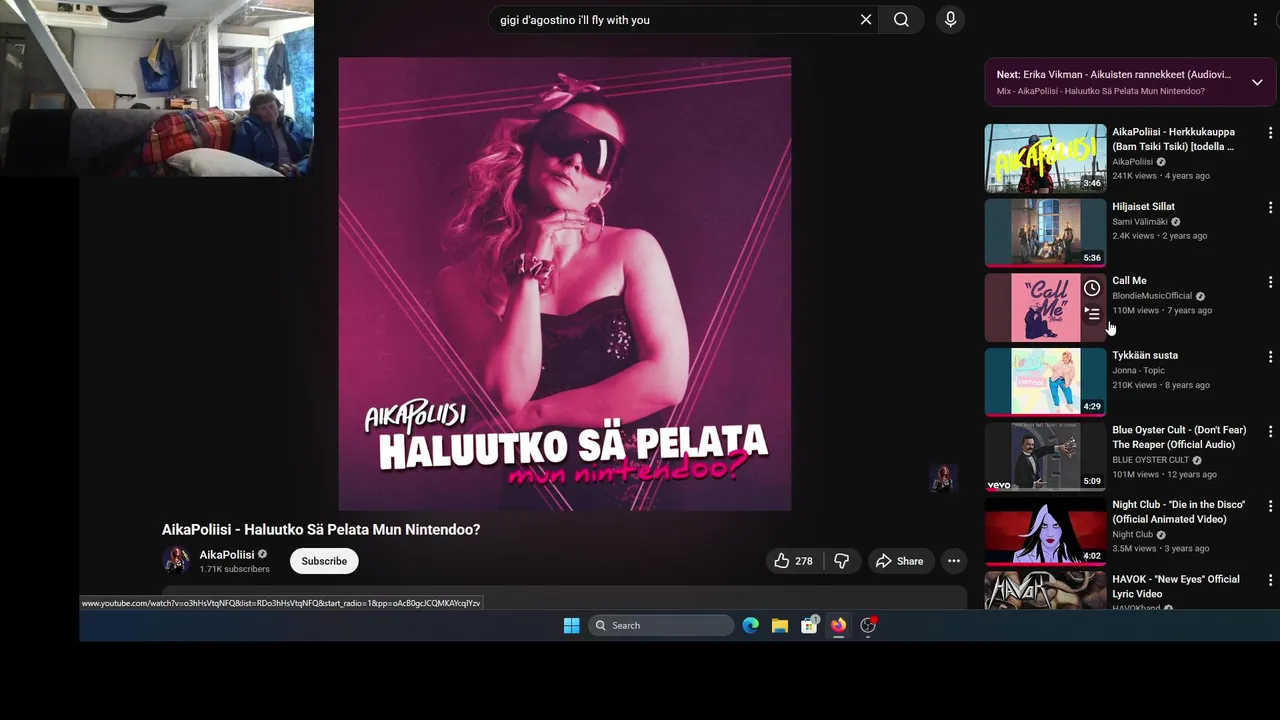Open the Windows Start button

click(x=571, y=625)
